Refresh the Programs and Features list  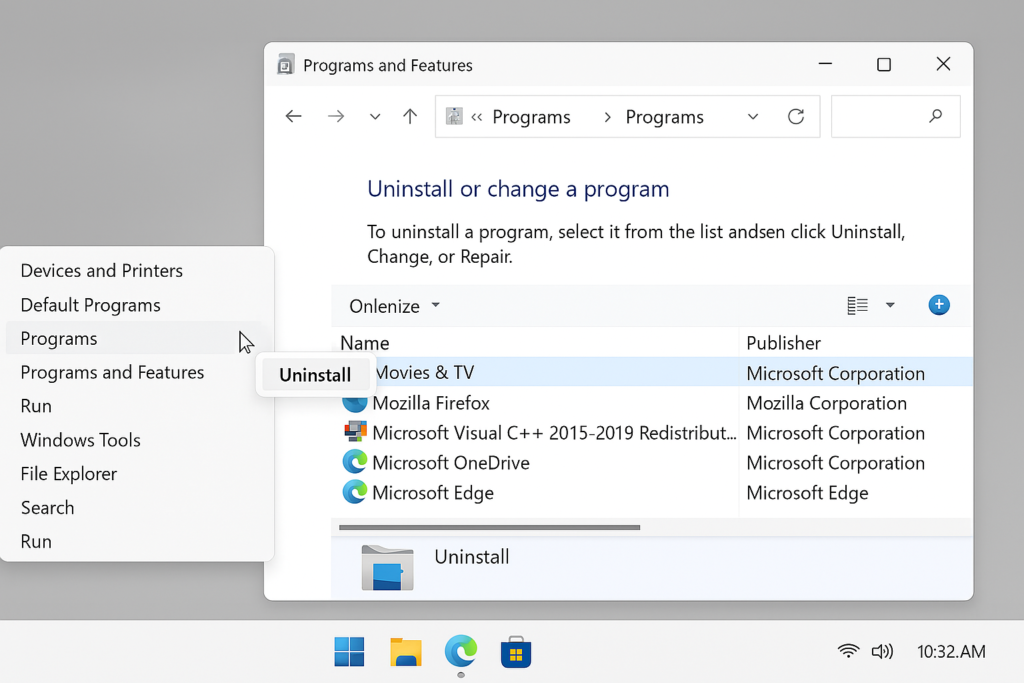tap(795, 117)
